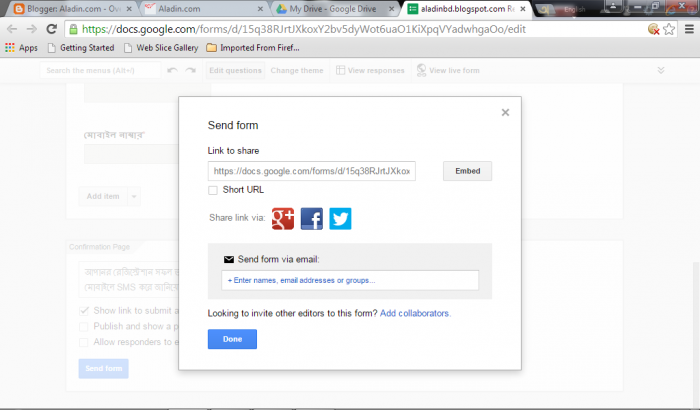
Task: Open the Apps shortcut in bookmarks bar
Action: pos(21,48)
